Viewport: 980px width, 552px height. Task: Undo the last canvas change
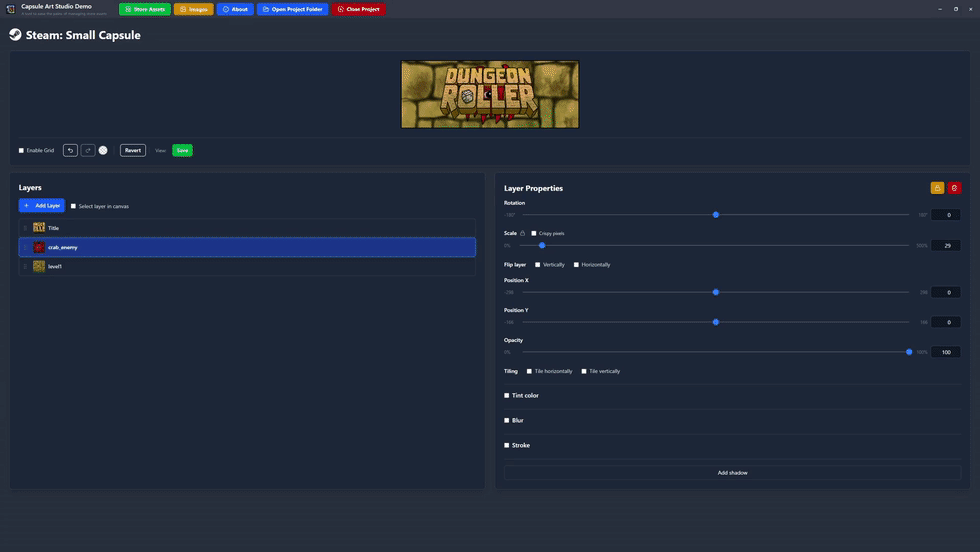(x=70, y=150)
